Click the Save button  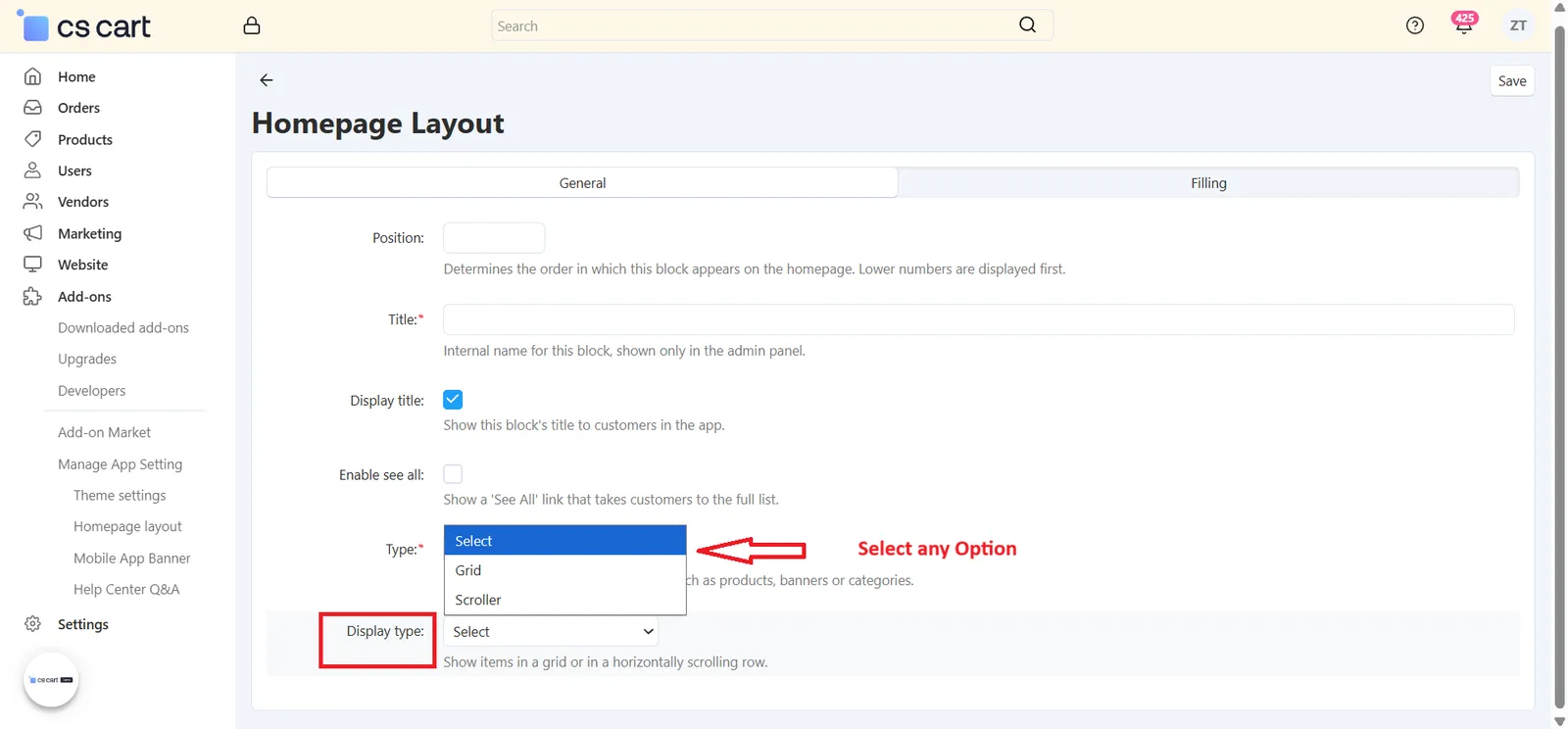1512,81
